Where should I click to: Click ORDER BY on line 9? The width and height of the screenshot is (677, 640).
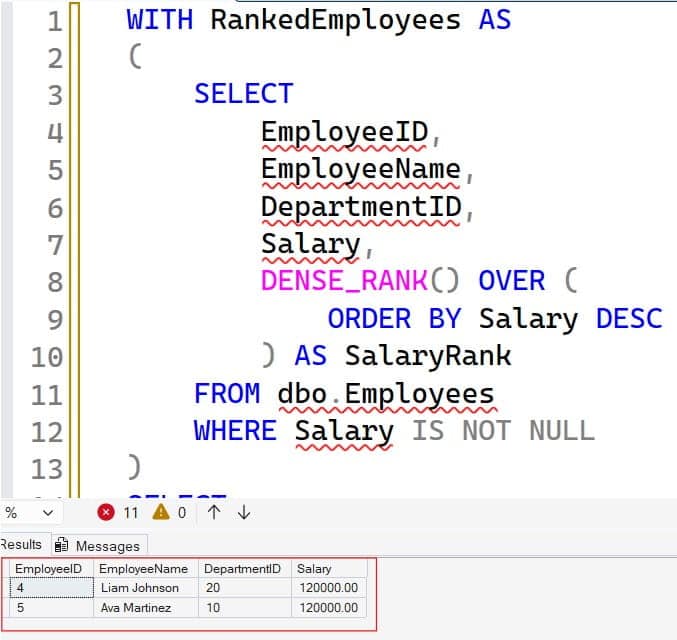click(x=395, y=319)
